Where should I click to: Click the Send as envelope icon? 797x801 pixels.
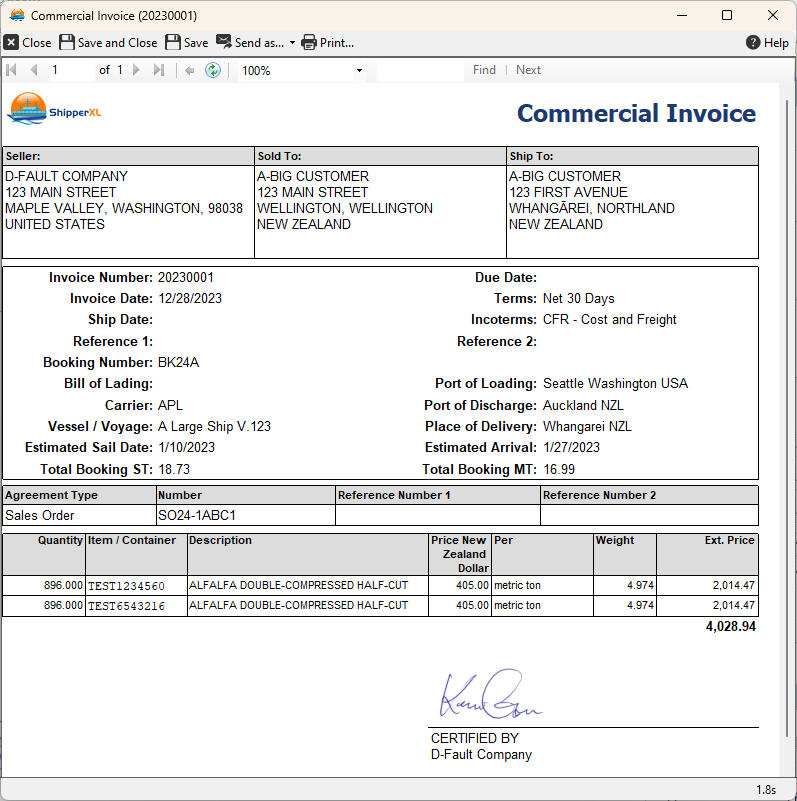click(x=224, y=42)
